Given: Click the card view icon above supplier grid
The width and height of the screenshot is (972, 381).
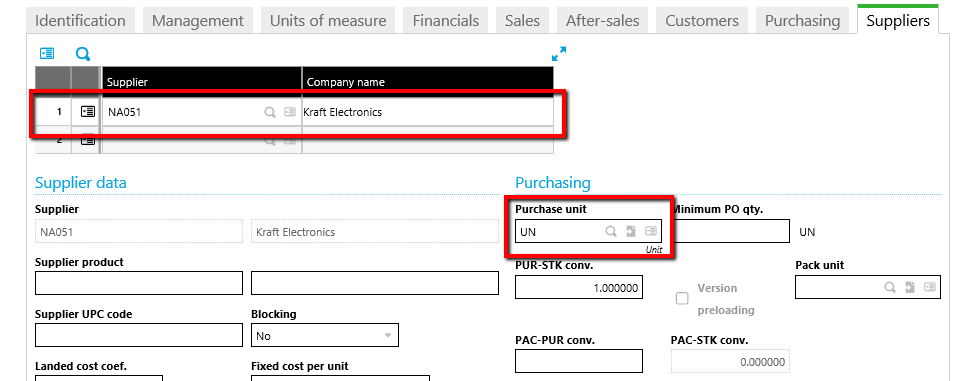Looking at the screenshot, I should [47, 54].
